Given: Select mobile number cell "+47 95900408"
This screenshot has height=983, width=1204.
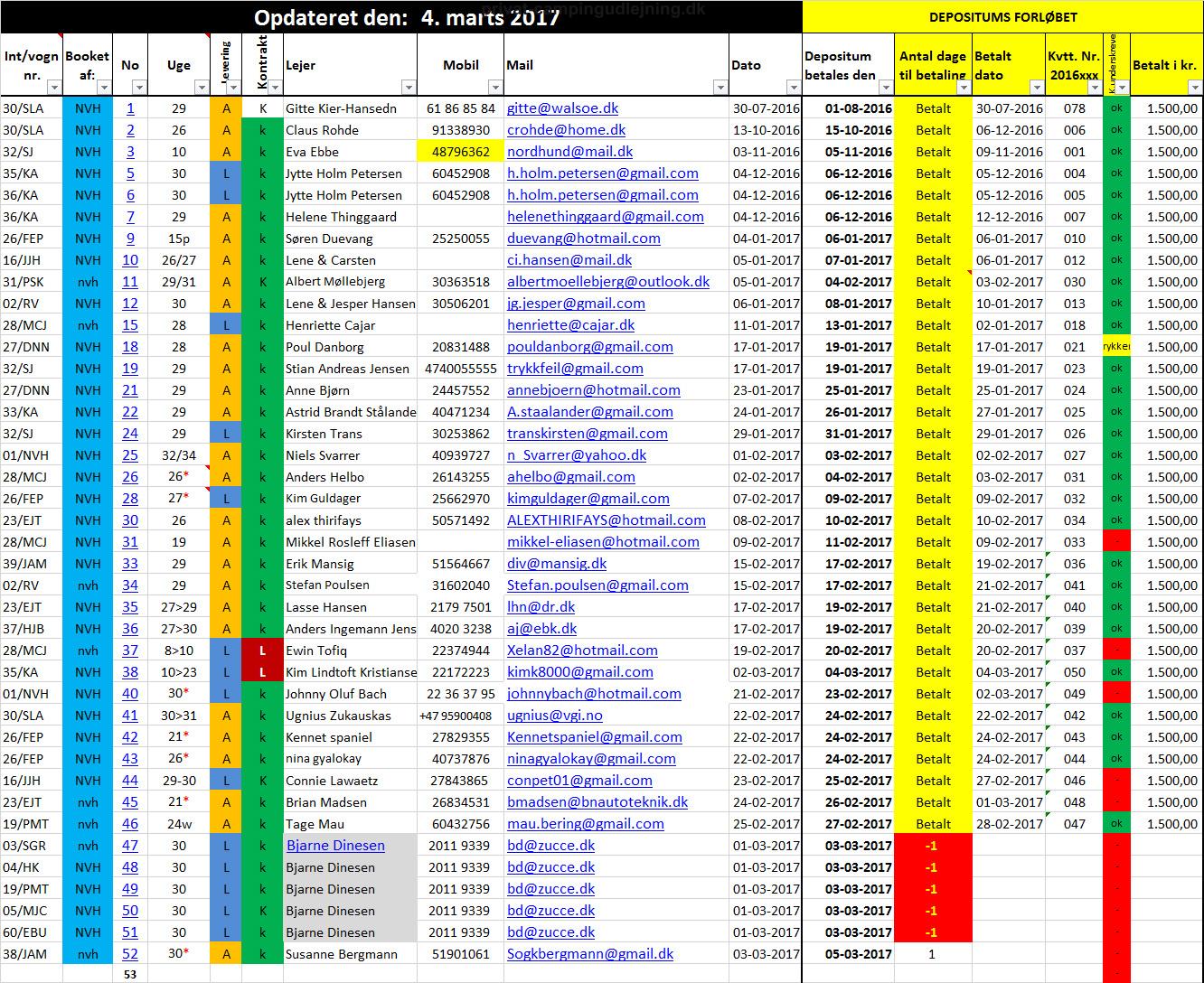Looking at the screenshot, I should 461,716.
